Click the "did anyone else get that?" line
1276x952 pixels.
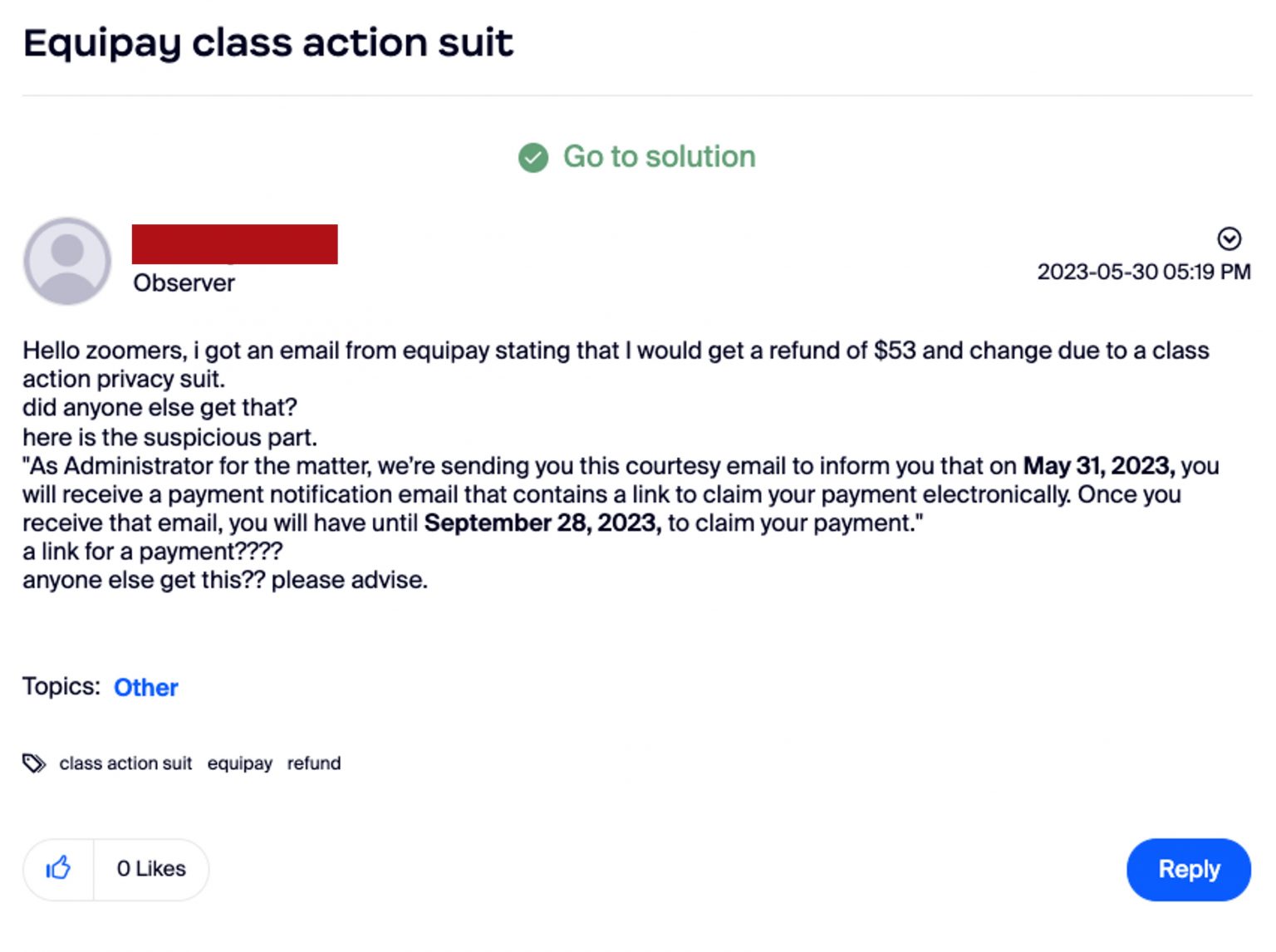(159, 408)
